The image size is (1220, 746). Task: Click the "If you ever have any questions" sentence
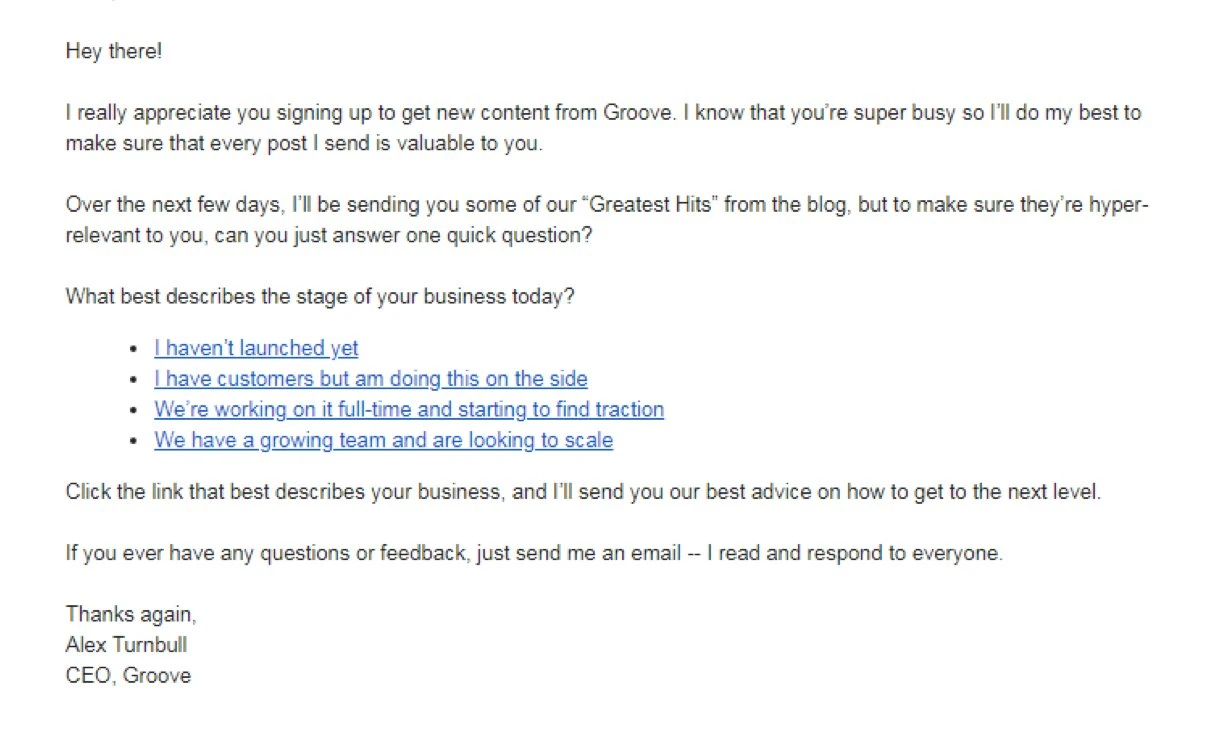click(534, 553)
